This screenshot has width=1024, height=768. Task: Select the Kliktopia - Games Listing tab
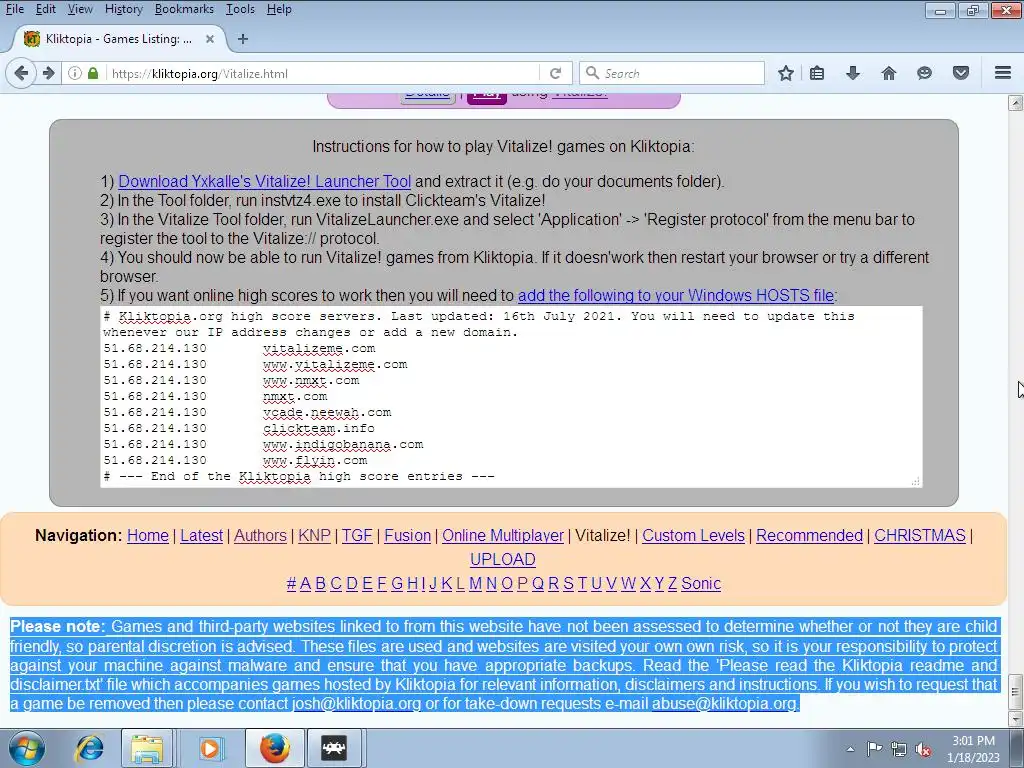[x=118, y=39]
